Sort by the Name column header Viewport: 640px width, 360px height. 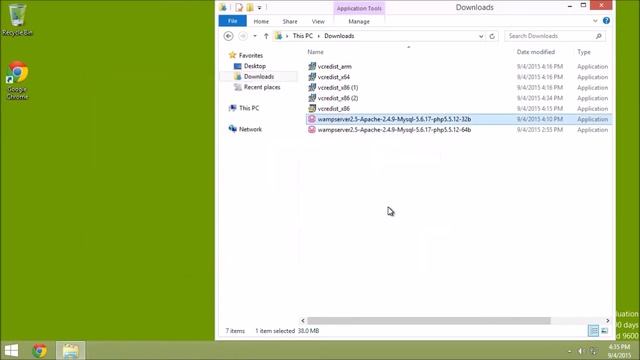tap(316, 52)
